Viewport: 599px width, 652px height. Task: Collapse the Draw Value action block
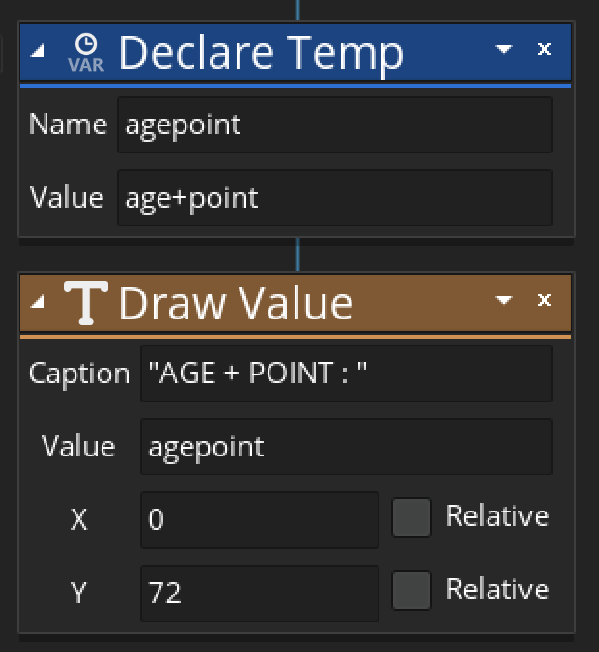click(x=38, y=302)
